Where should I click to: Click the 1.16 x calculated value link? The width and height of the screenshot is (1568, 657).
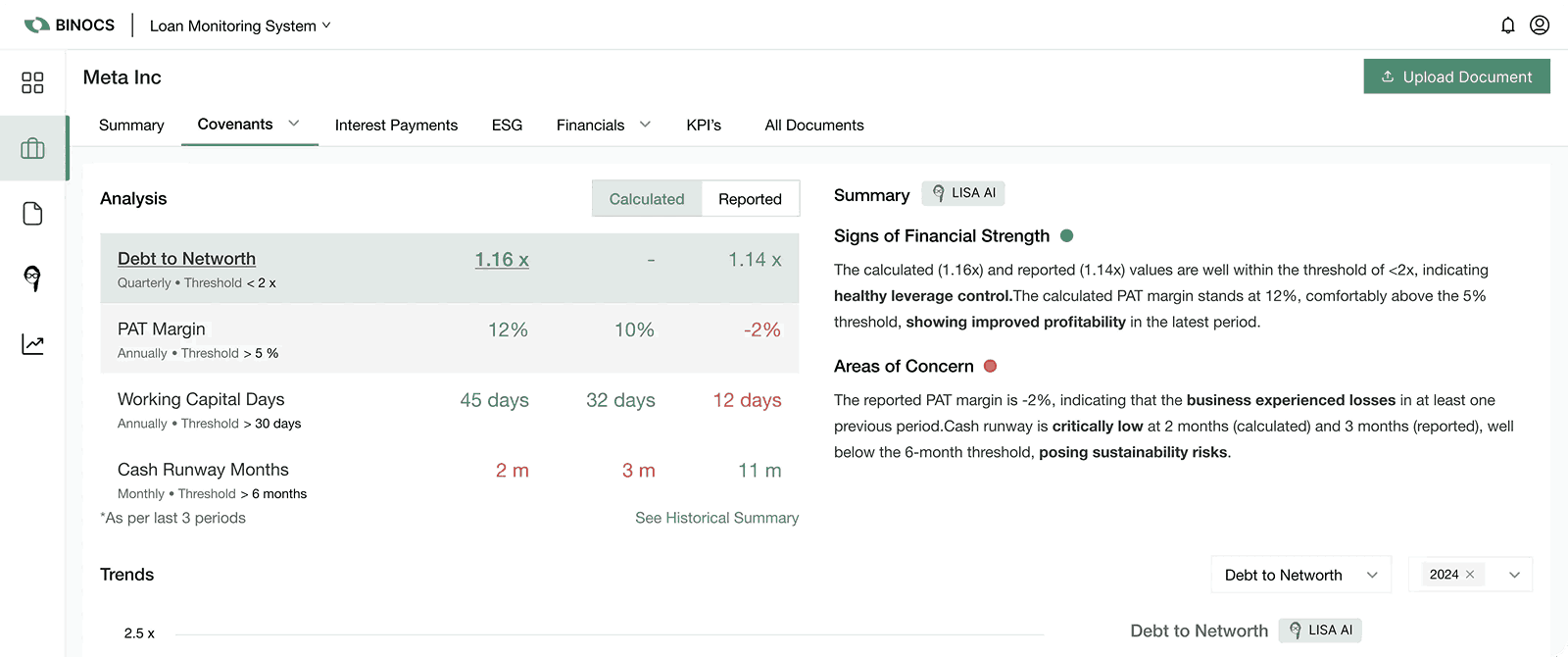point(502,260)
